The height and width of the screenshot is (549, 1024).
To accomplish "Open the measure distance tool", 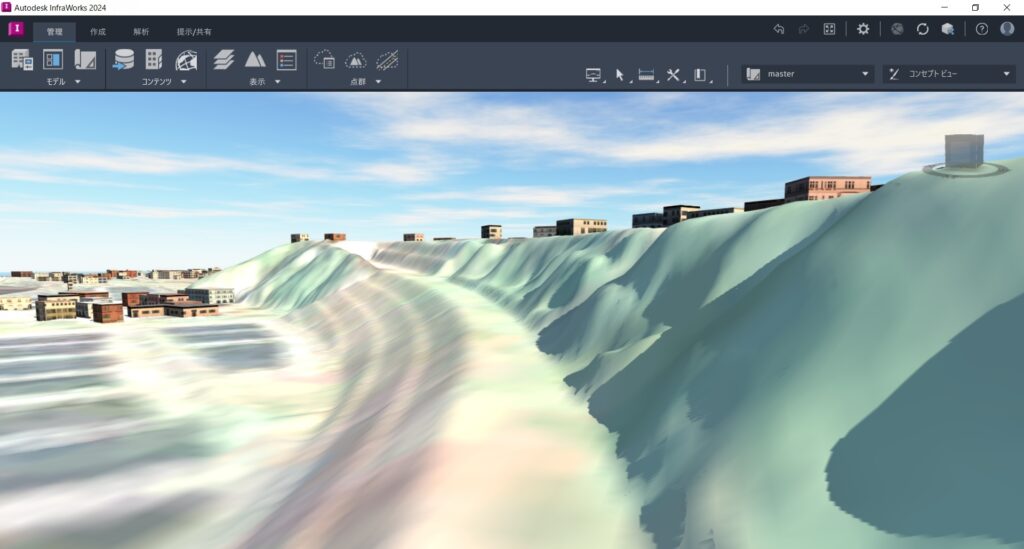I will pyautogui.click(x=647, y=75).
